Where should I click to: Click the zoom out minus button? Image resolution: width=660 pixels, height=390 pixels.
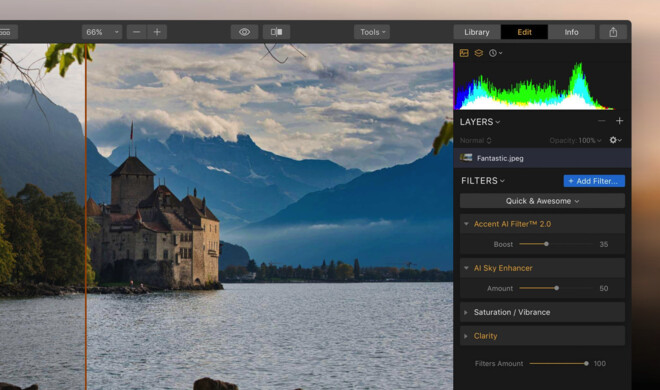[136, 32]
